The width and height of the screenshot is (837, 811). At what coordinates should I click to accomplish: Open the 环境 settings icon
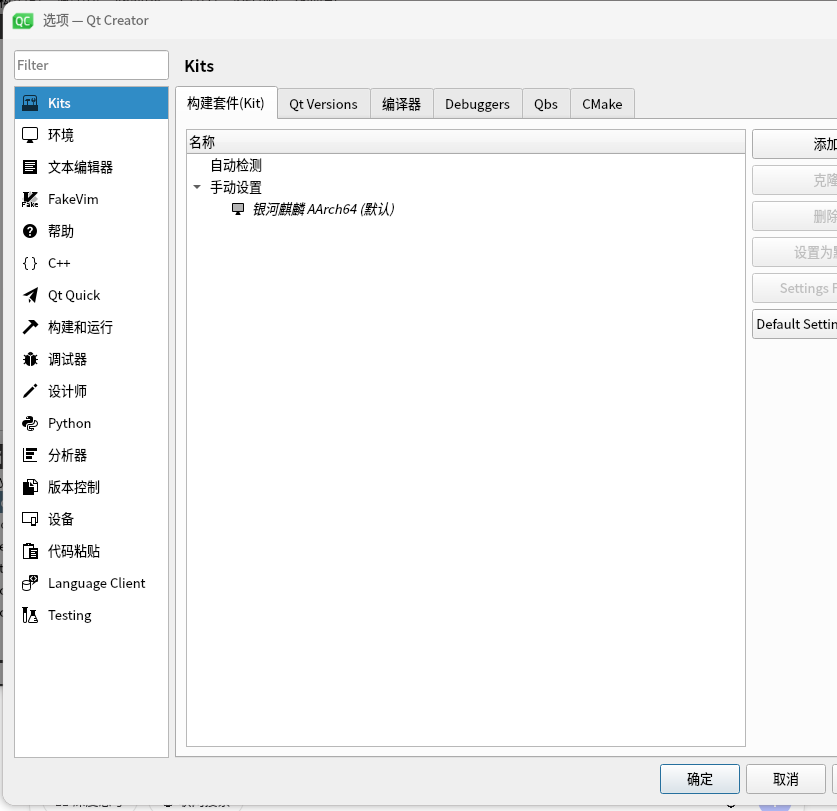tap(30, 135)
